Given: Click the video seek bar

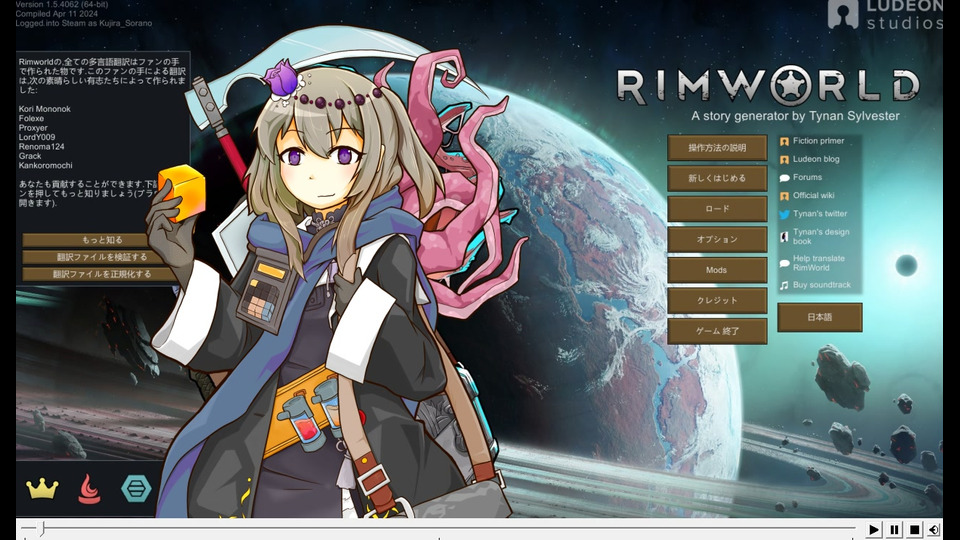Looking at the screenshot, I should click(438, 527).
